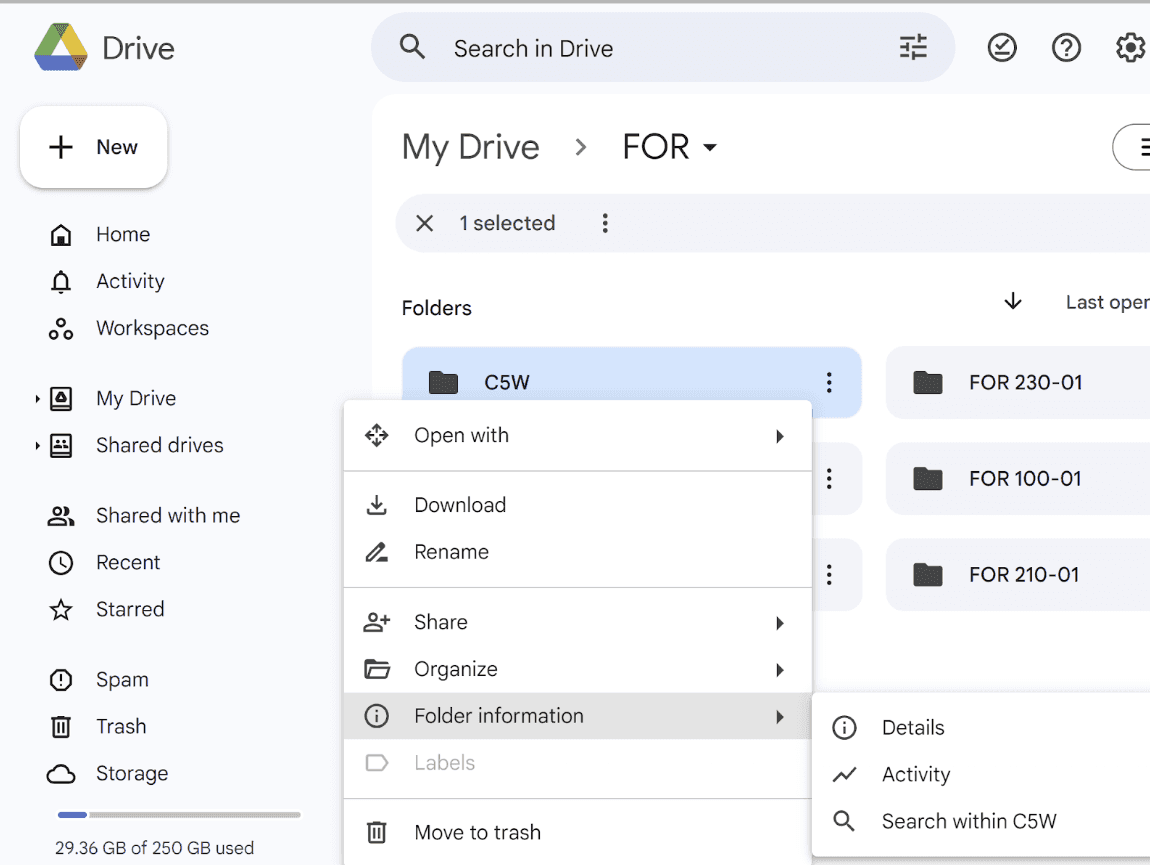Open the FOR 100-01 folder
The width and height of the screenshot is (1150, 865).
(1018, 478)
